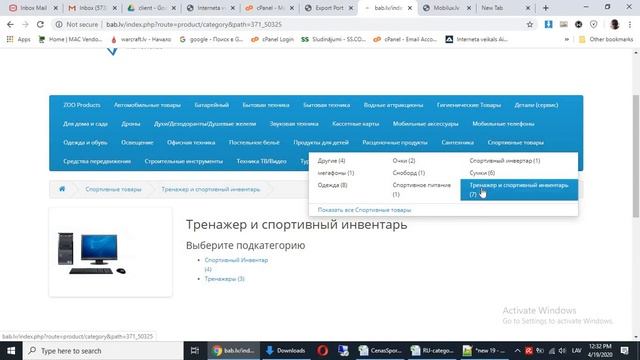Open the Спортивные товары breadcrumb

113,189
